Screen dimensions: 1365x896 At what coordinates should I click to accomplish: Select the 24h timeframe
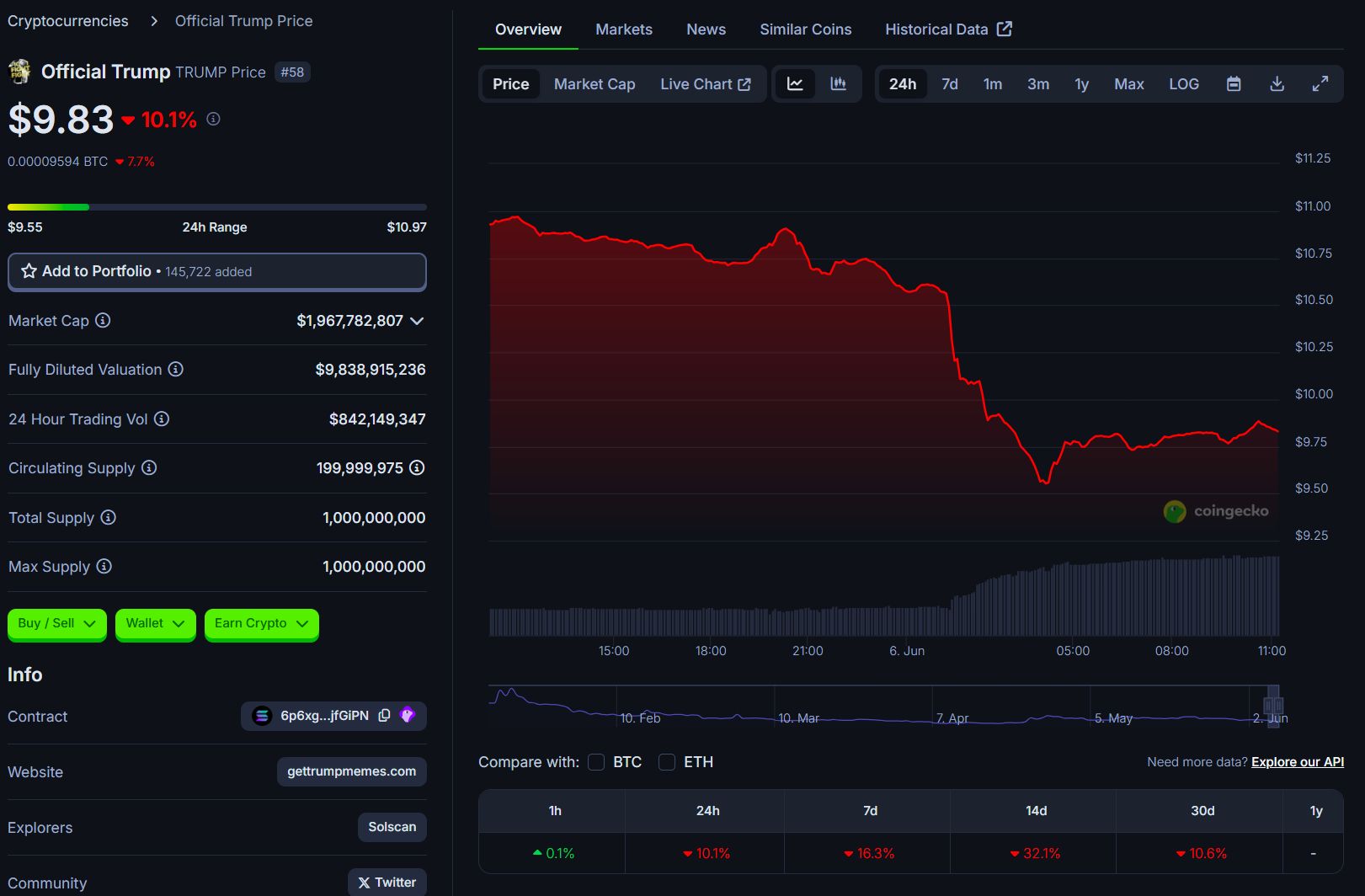903,83
